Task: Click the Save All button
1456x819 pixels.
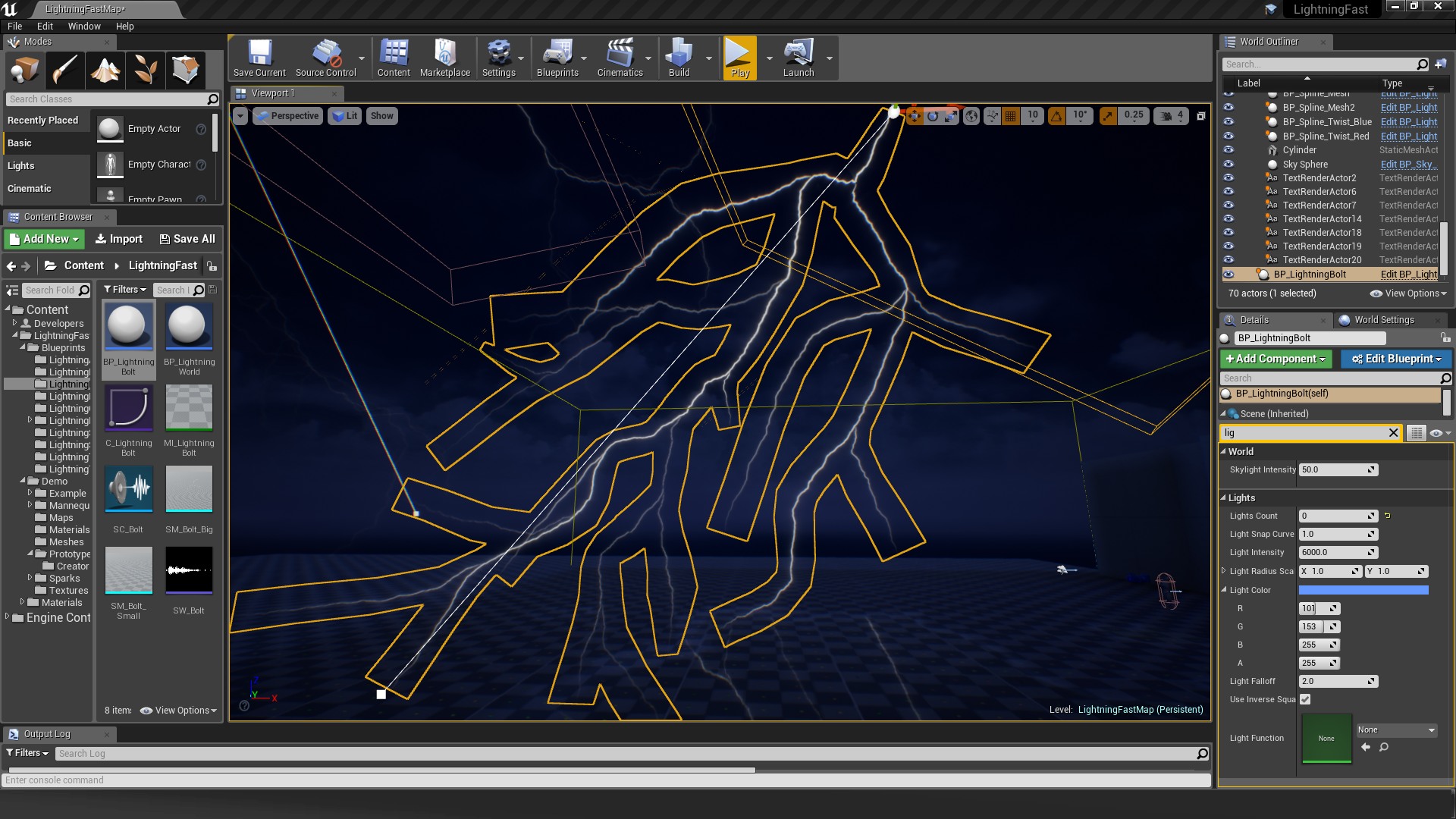Action: pos(187,239)
